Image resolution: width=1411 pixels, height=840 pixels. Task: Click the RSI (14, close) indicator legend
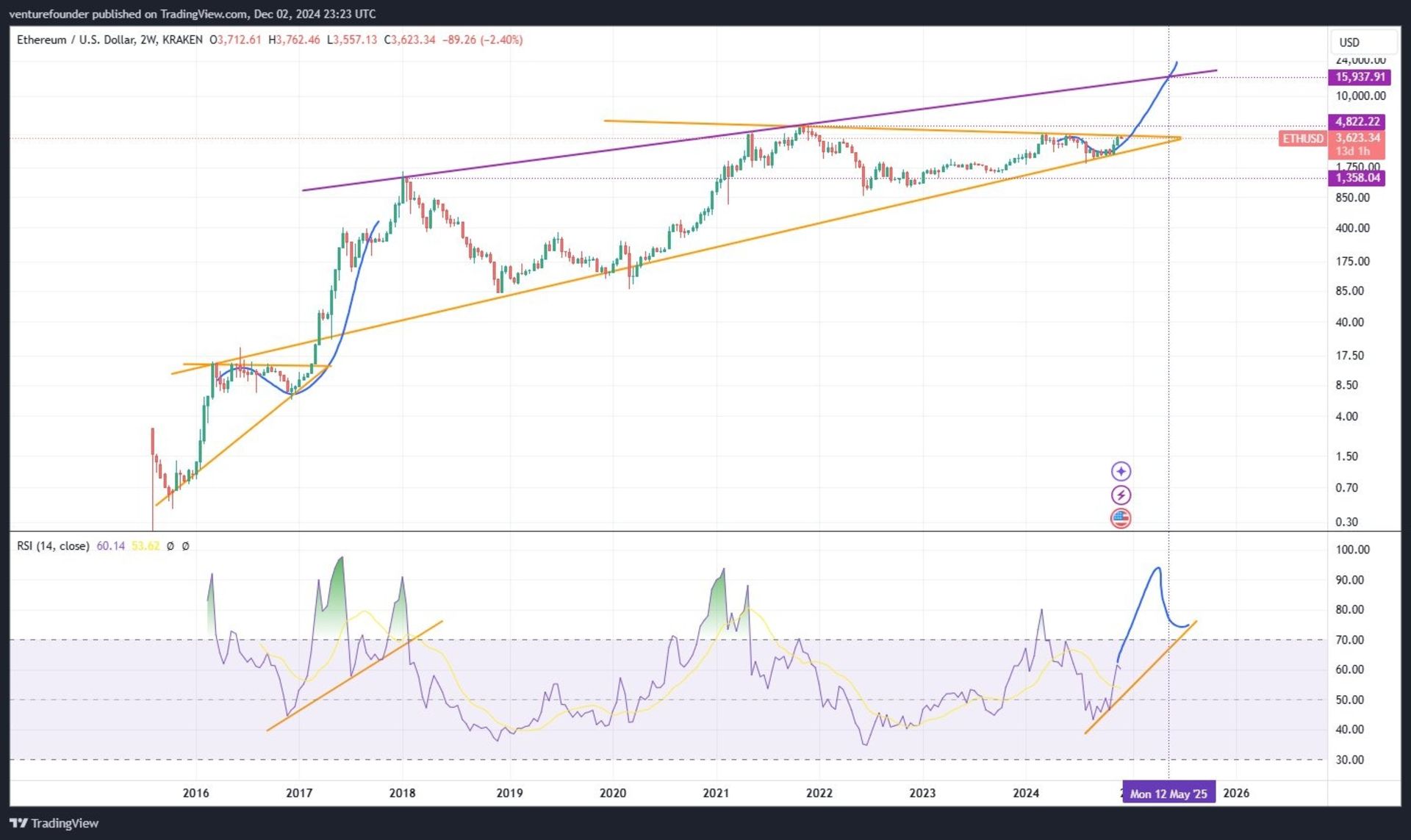53,546
